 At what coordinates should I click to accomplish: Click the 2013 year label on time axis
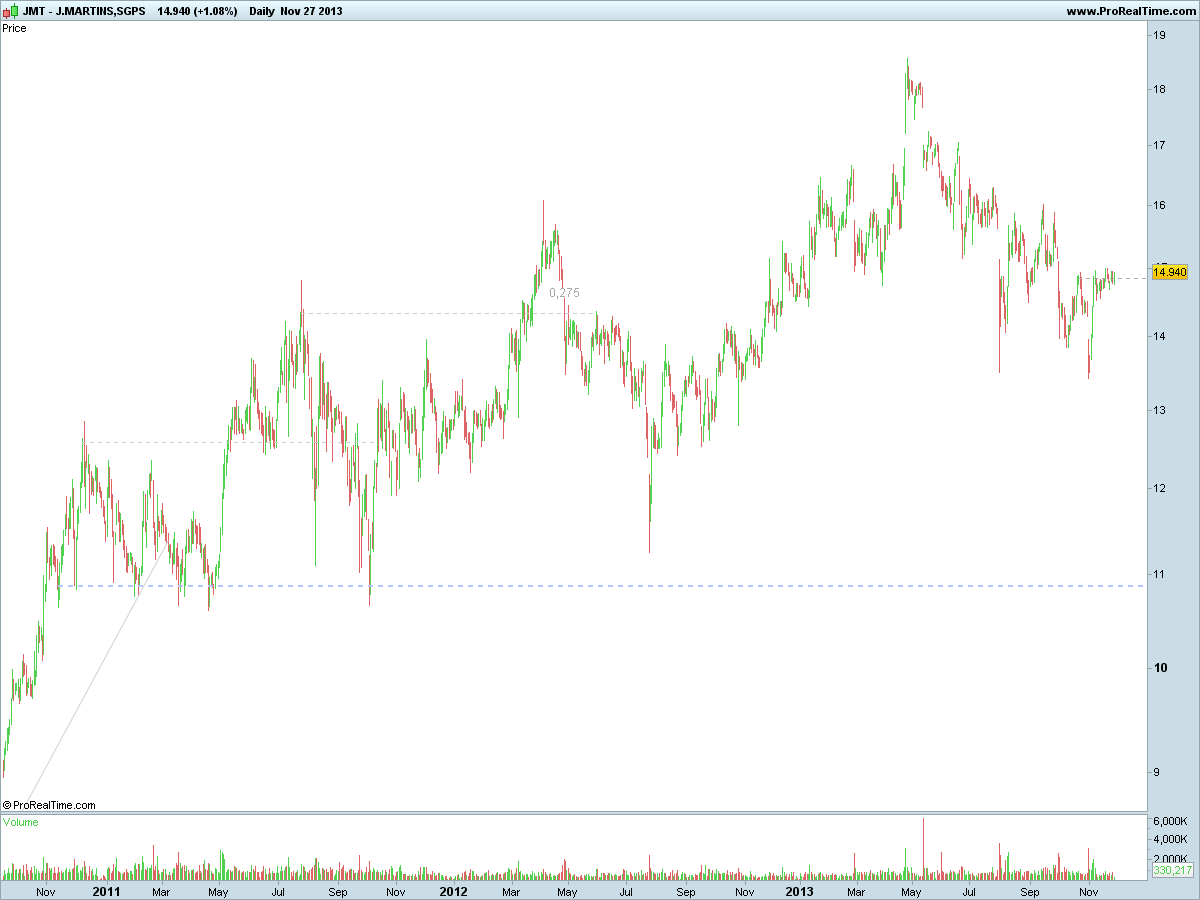(x=800, y=890)
